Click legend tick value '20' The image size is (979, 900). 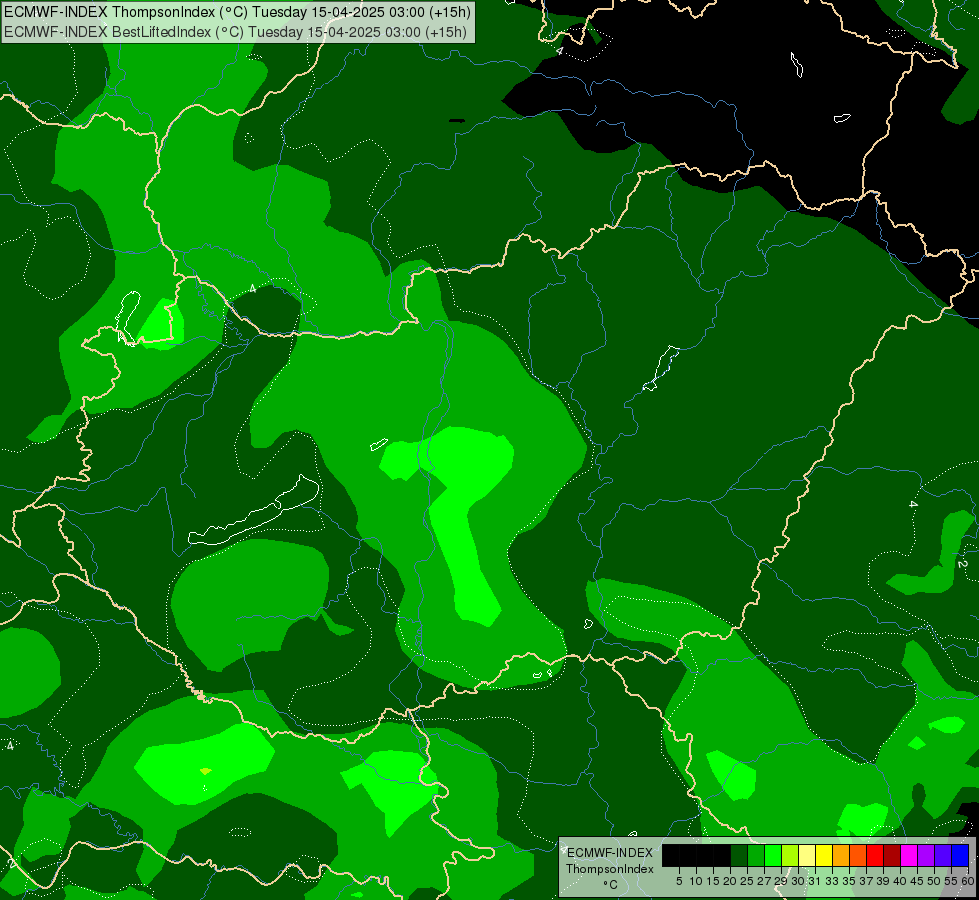tap(730, 881)
